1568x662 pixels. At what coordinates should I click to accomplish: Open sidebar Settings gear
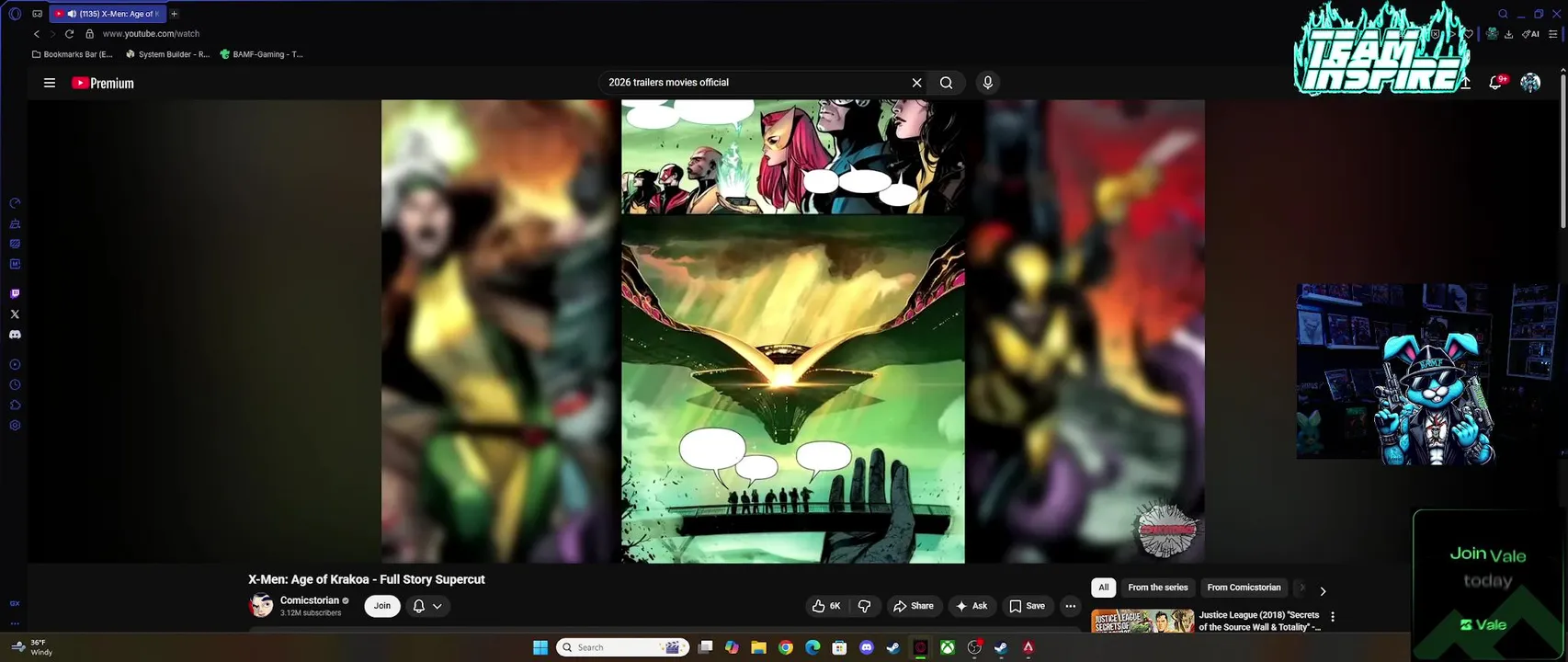click(x=15, y=426)
